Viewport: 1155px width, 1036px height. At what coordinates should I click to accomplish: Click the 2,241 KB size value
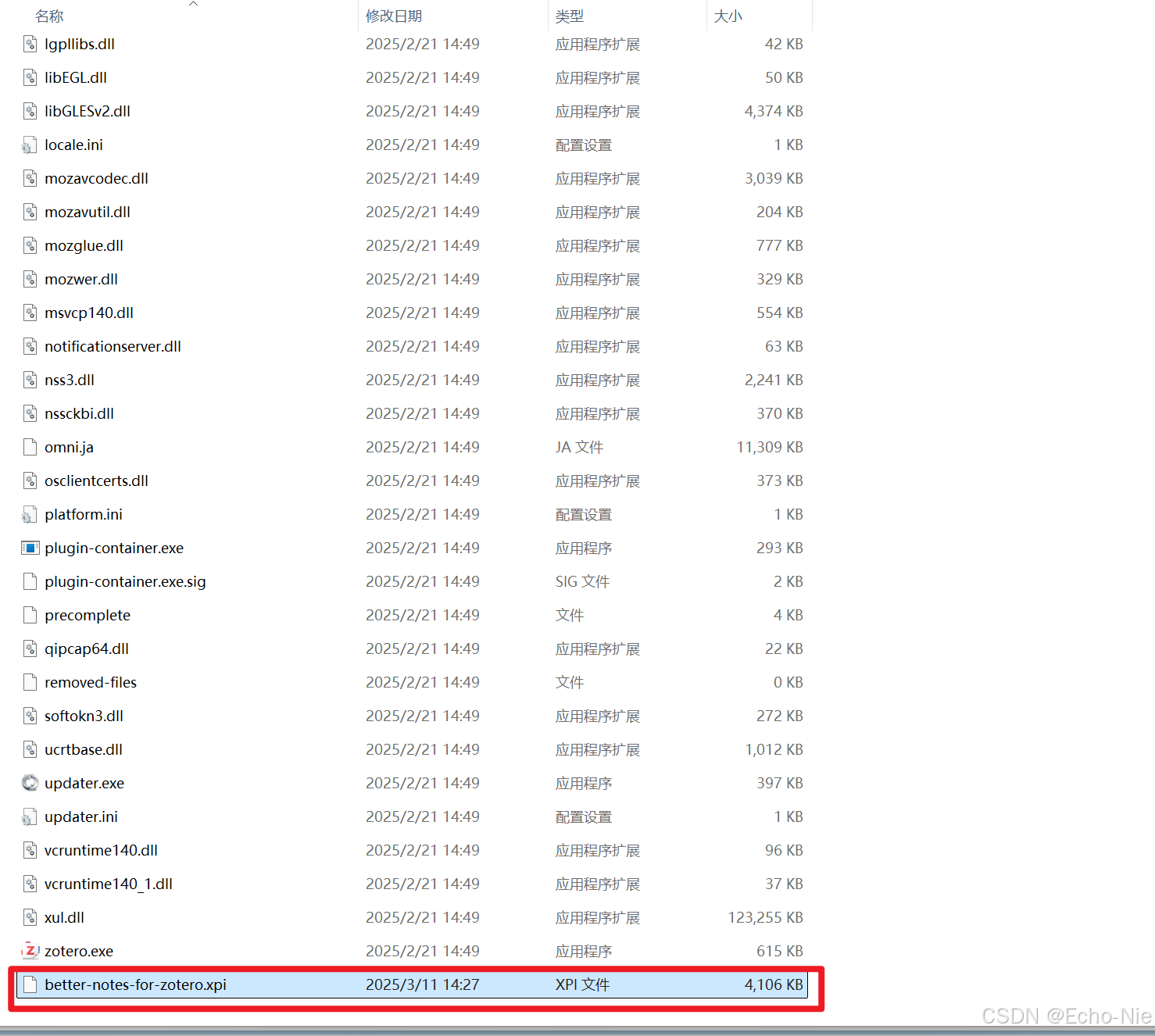774,380
